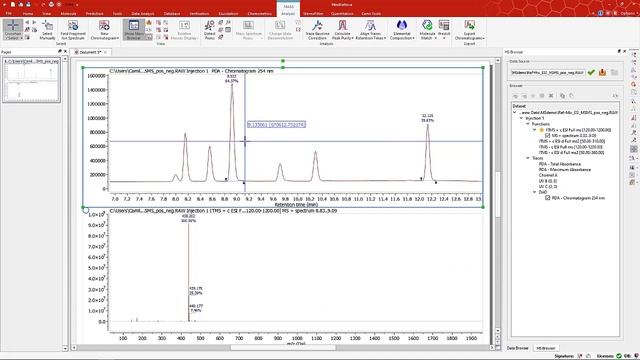640x360 pixels.
Task: Switch to the Quantitation ribbon tab
Action: (342, 13)
